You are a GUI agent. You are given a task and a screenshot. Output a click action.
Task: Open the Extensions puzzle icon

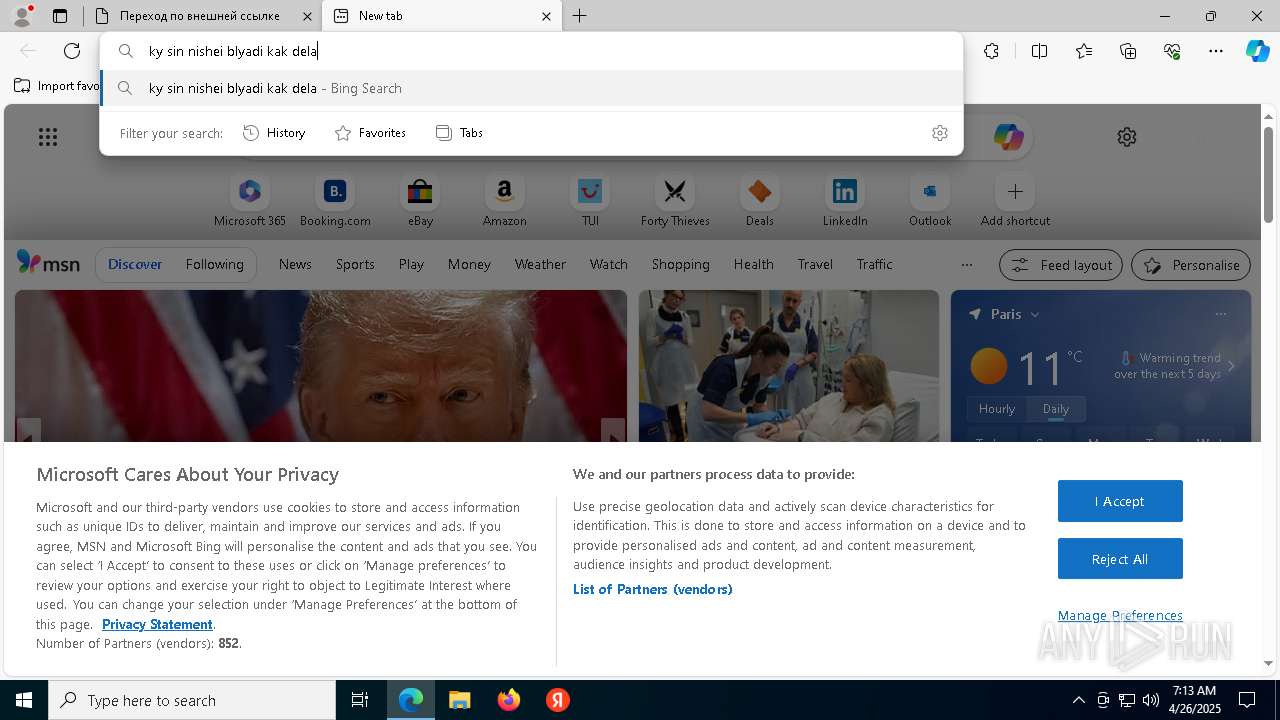click(x=991, y=51)
